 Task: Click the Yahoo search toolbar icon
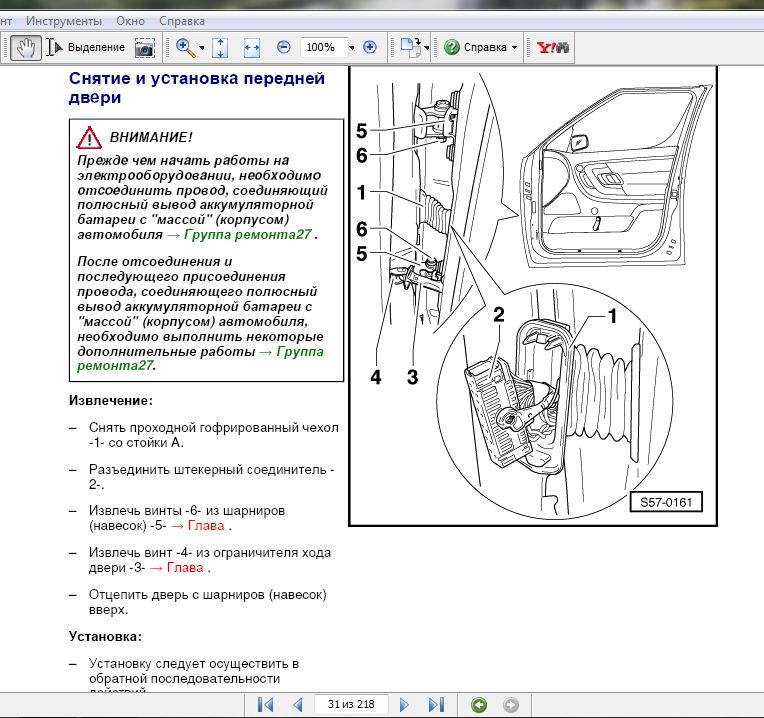click(x=552, y=47)
